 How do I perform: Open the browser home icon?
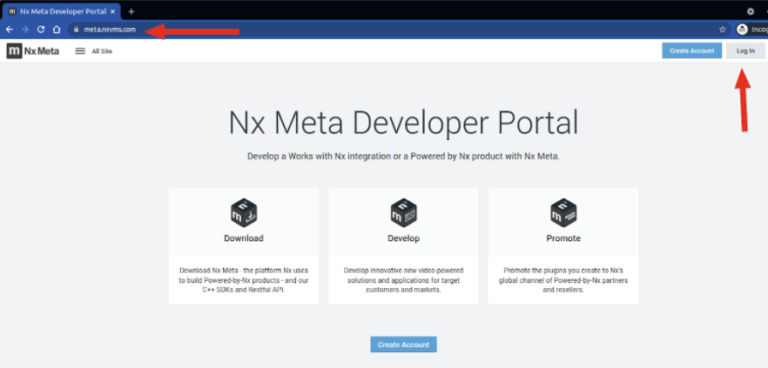coord(57,29)
